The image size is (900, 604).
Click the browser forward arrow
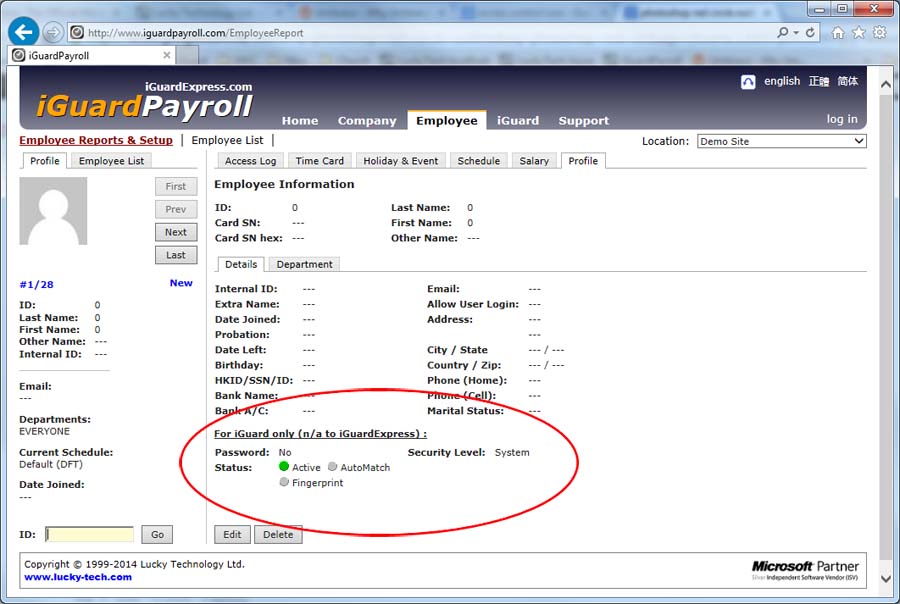(x=53, y=33)
